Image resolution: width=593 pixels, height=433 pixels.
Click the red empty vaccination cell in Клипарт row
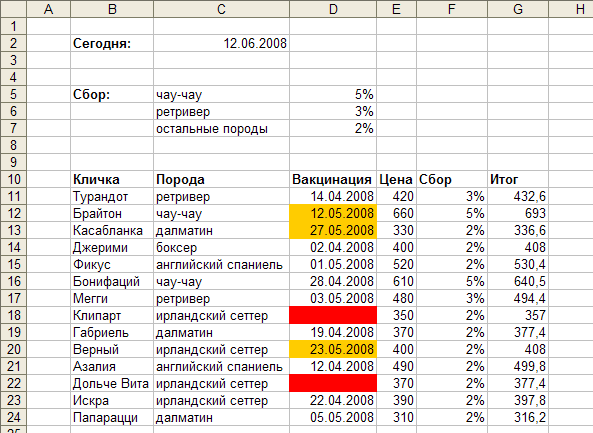click(x=333, y=316)
